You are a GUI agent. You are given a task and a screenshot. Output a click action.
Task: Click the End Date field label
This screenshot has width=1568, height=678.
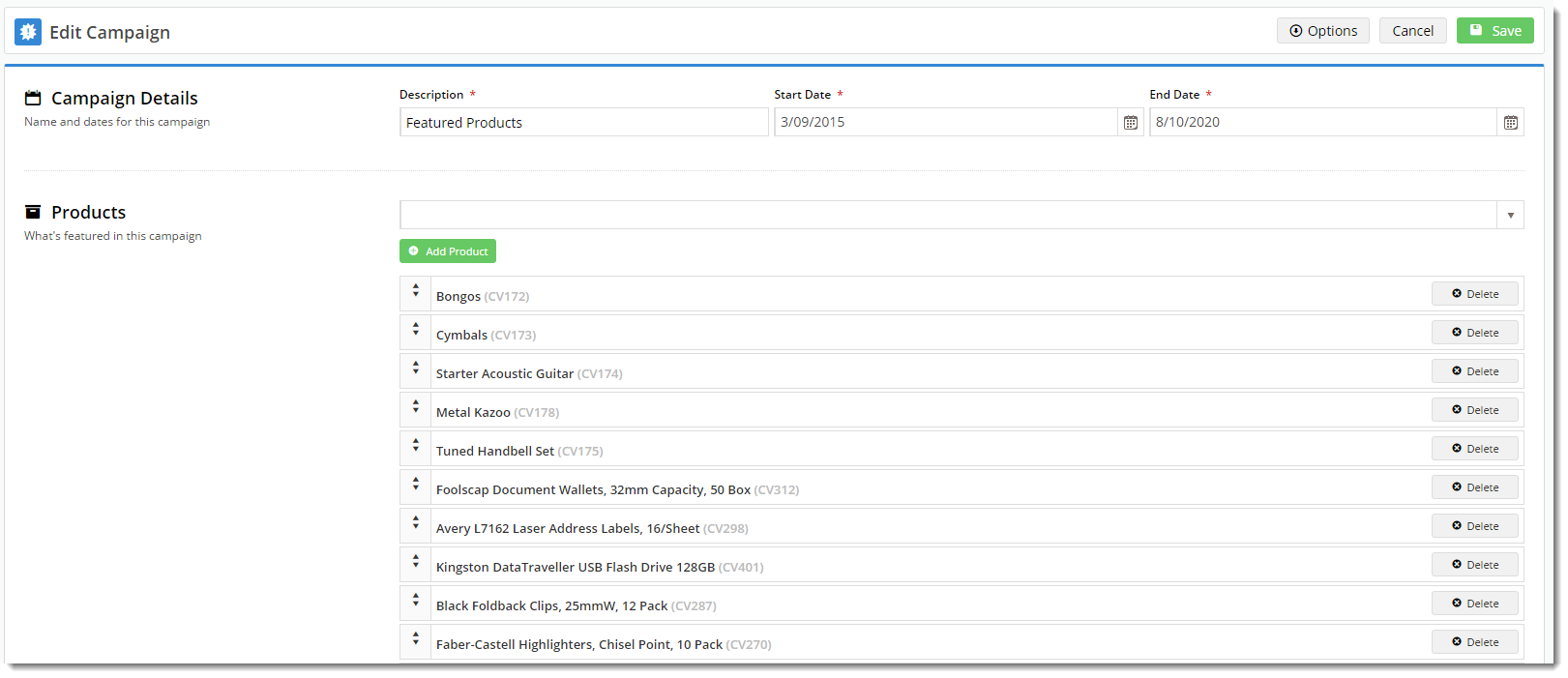1174,95
